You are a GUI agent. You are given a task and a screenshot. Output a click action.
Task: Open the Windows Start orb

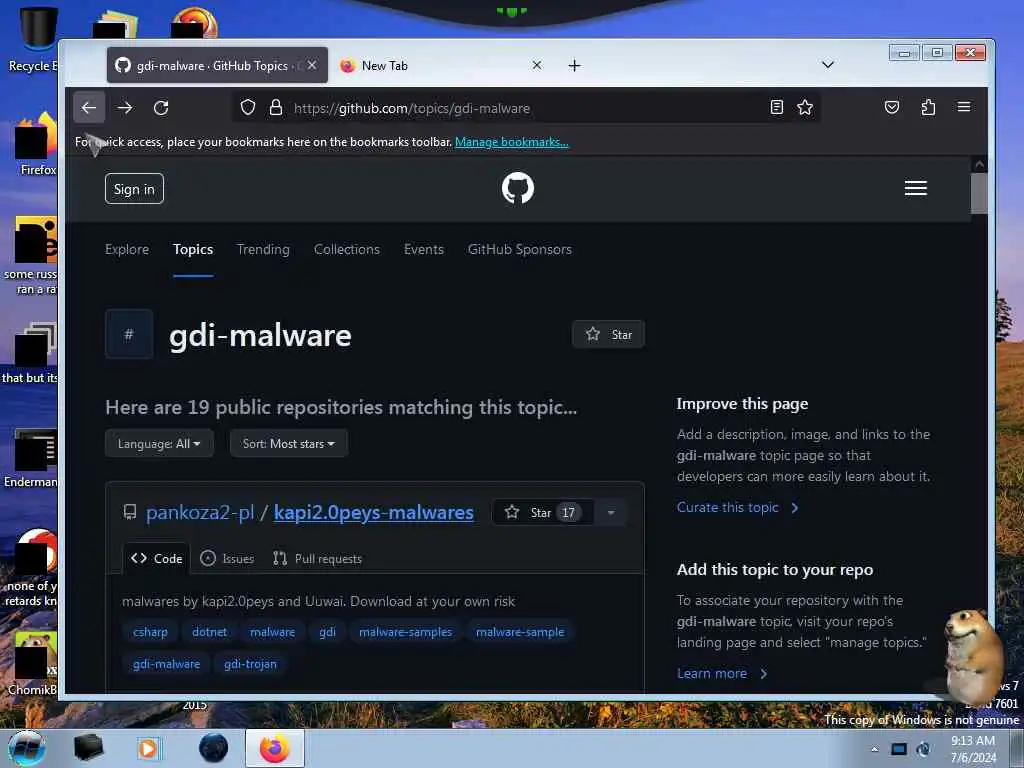click(27, 748)
